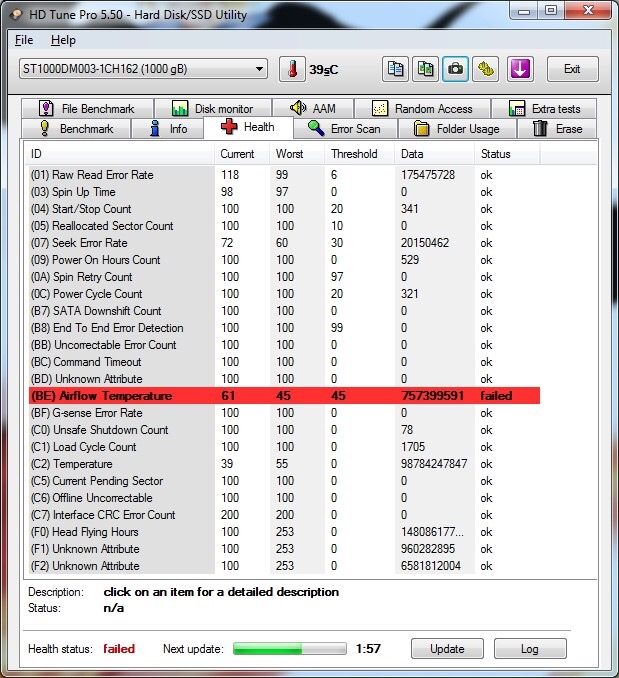Switch to the Benchmark tab

click(x=76, y=129)
